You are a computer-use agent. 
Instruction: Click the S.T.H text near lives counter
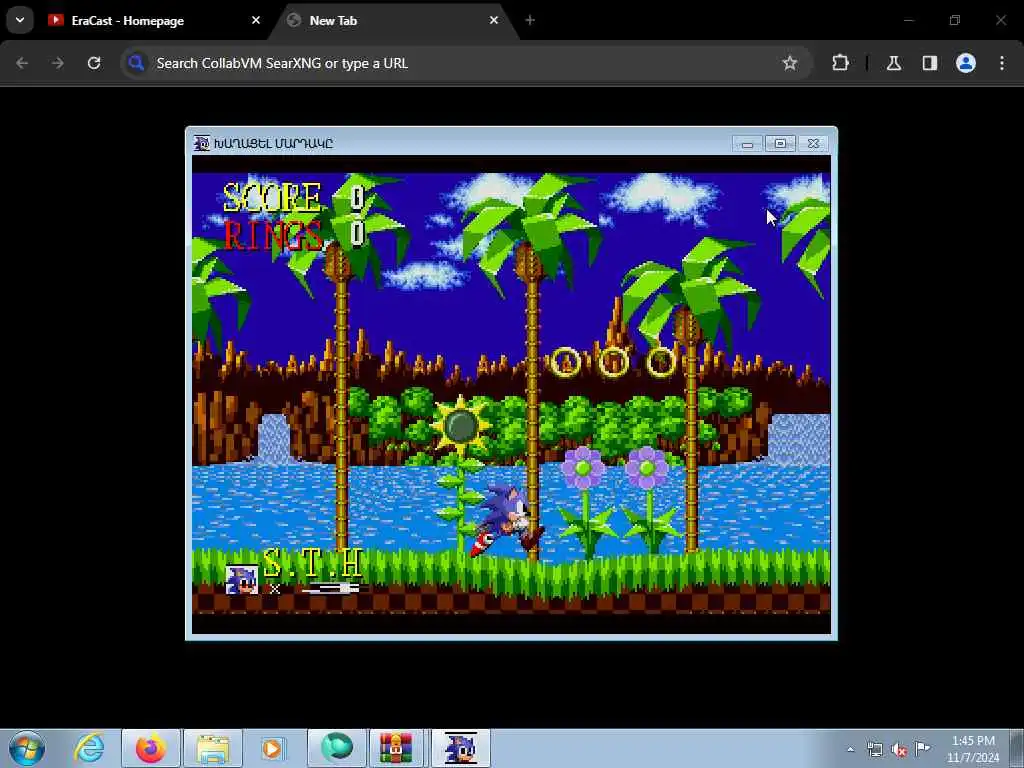(313, 563)
